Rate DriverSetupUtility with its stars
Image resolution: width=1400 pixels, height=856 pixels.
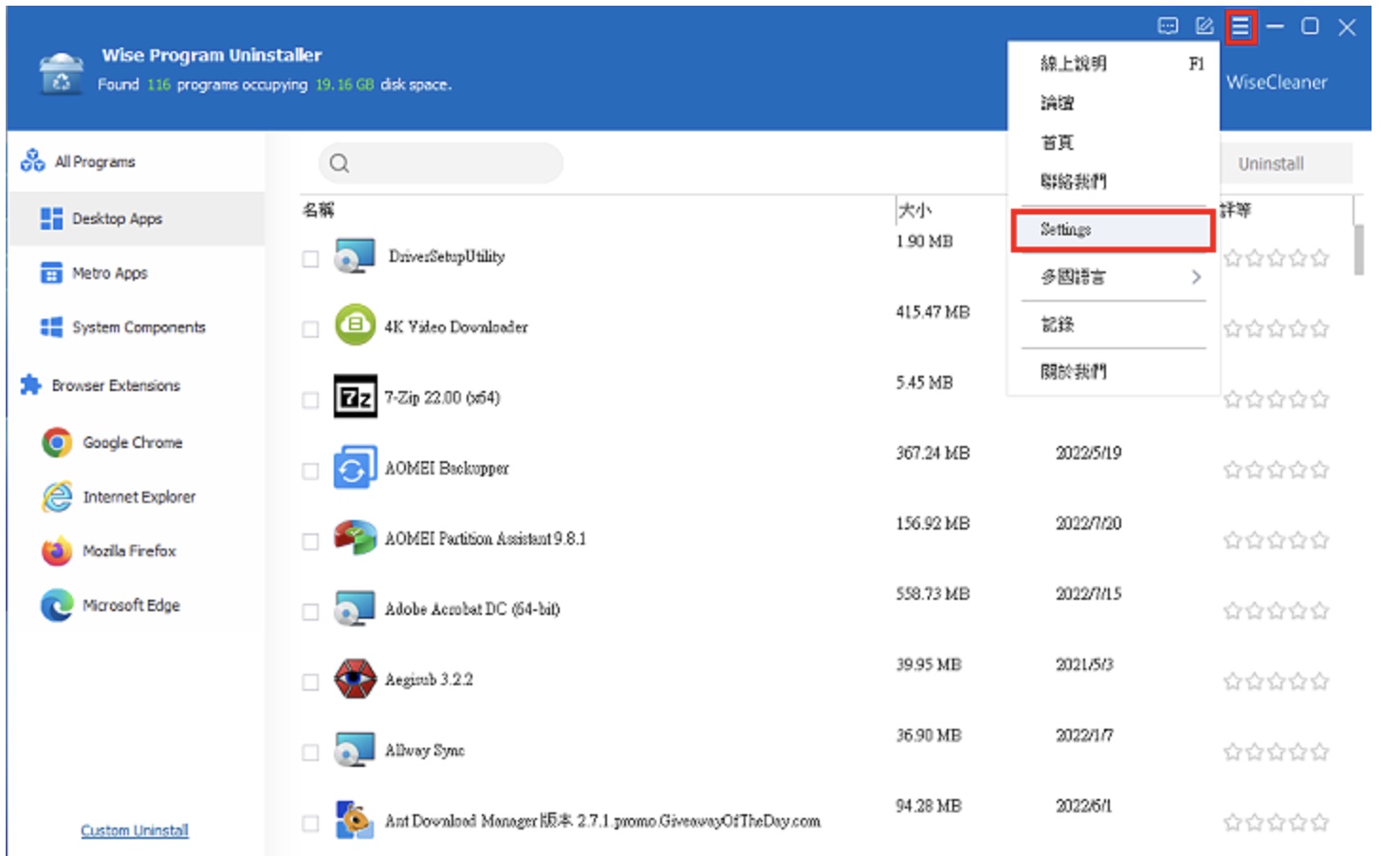[1276, 258]
